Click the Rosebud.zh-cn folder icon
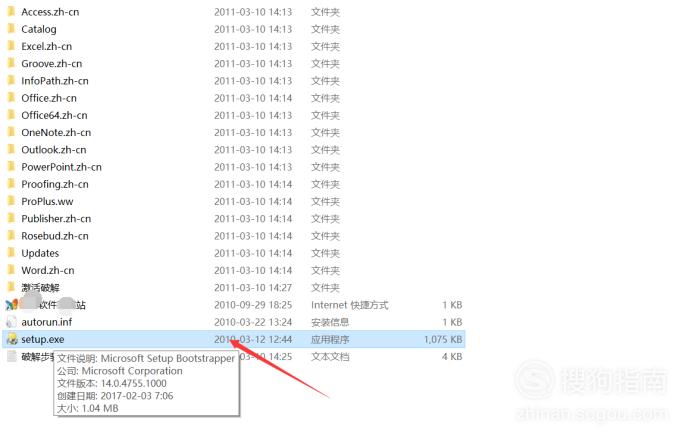 click(x=11, y=235)
